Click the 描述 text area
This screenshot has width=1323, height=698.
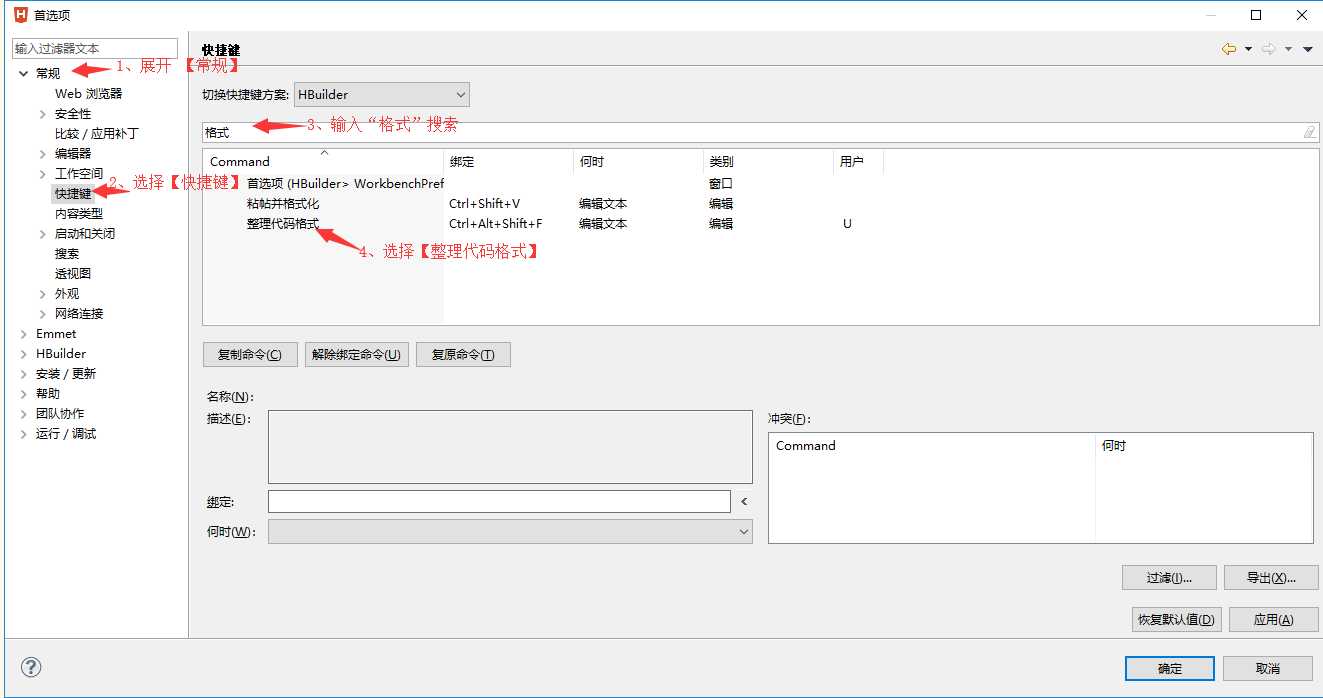tap(510, 447)
